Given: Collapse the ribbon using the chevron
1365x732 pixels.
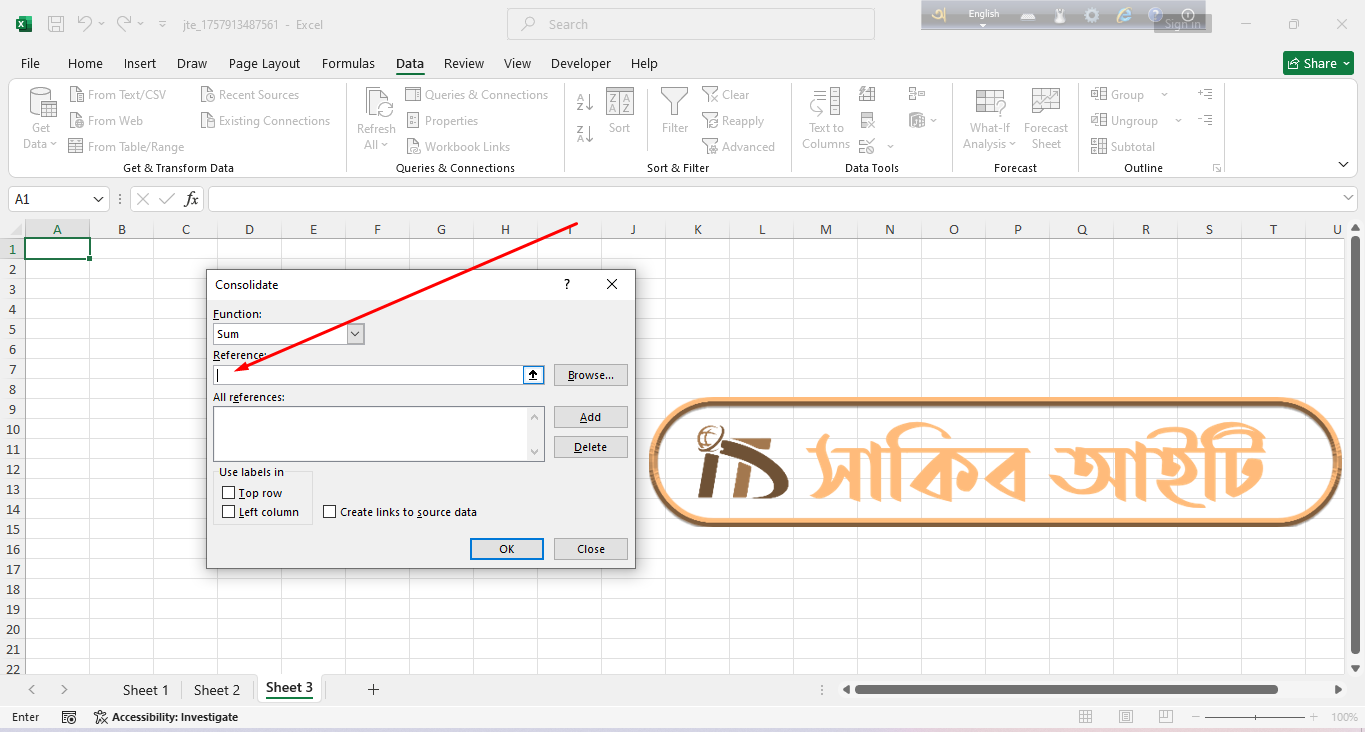Looking at the screenshot, I should click(x=1343, y=164).
